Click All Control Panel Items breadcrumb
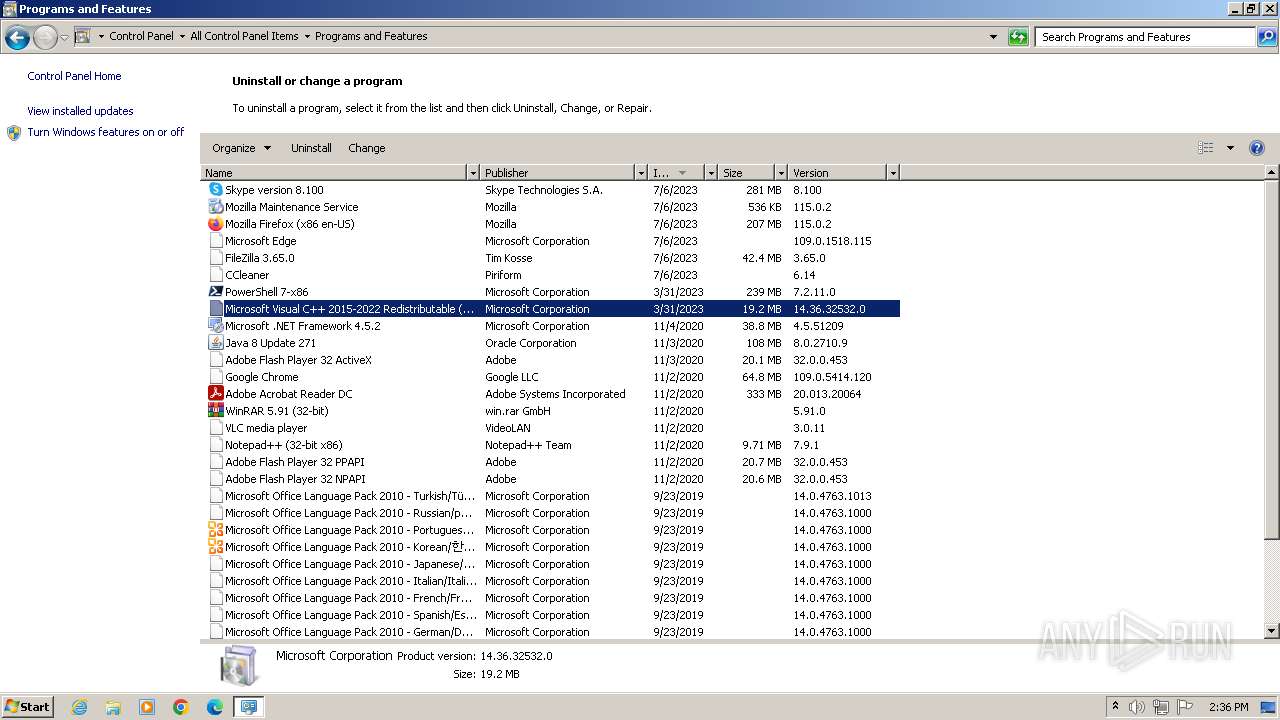The height and width of the screenshot is (720, 1280). [244, 36]
